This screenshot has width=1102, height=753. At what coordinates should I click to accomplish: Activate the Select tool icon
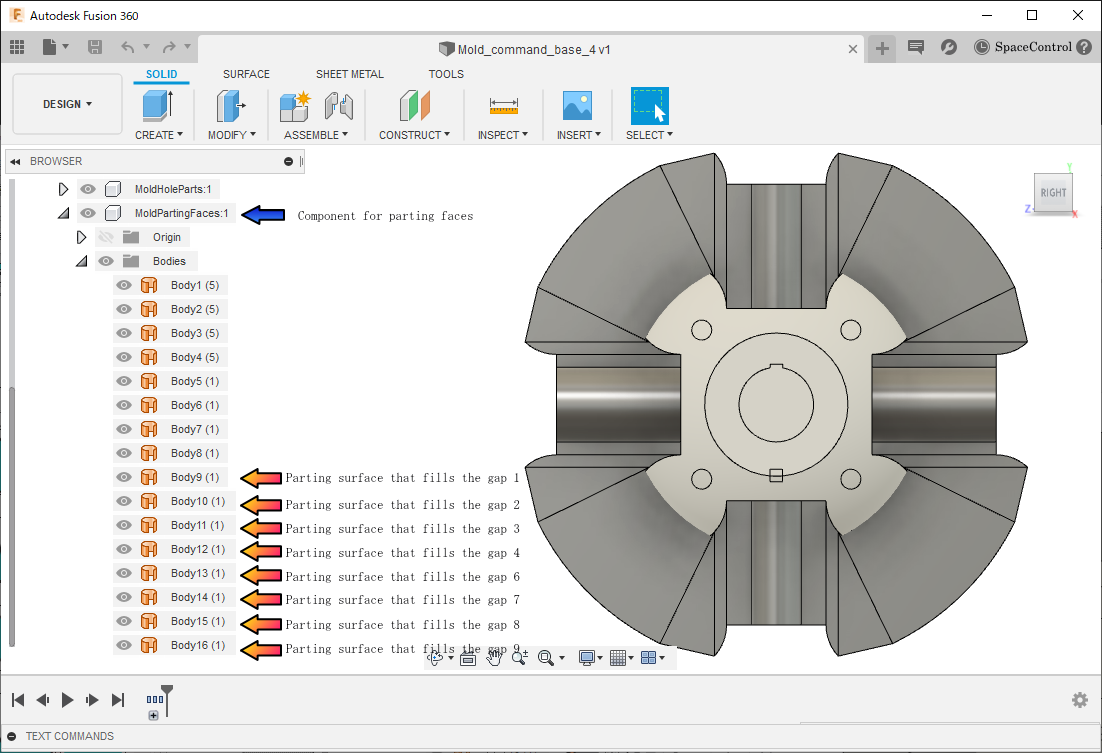point(649,105)
